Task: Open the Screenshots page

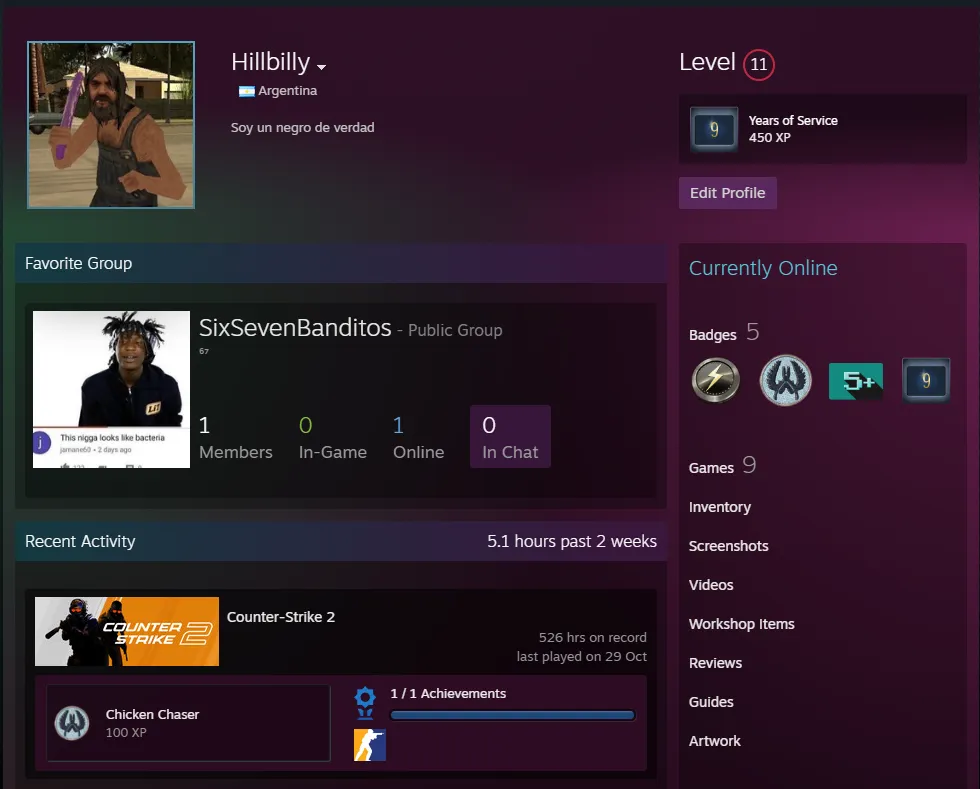Action: (x=728, y=546)
